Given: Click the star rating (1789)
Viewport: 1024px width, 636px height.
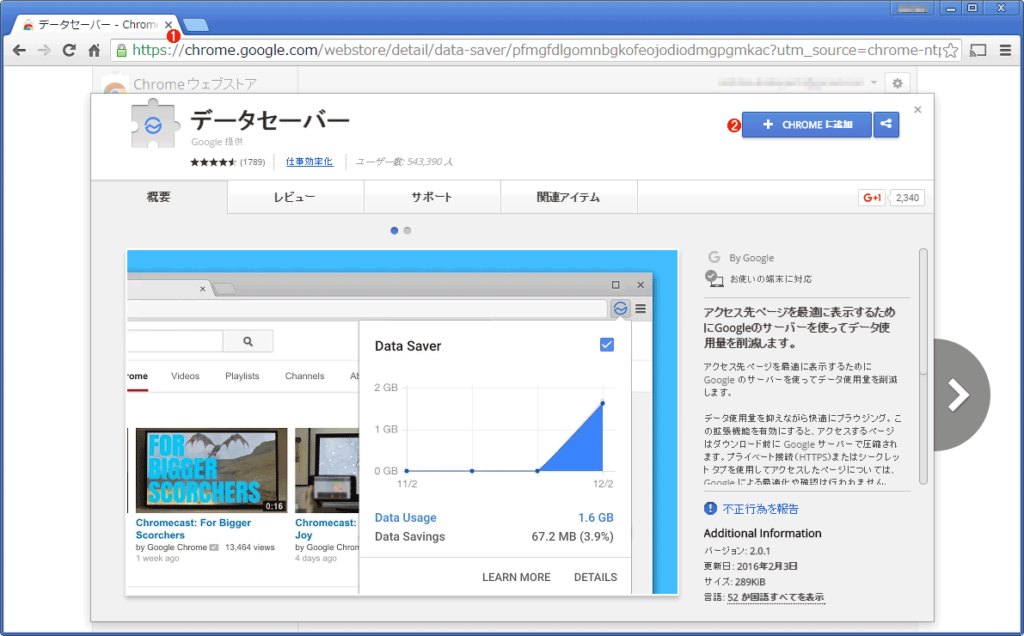Looking at the screenshot, I should click(227, 162).
